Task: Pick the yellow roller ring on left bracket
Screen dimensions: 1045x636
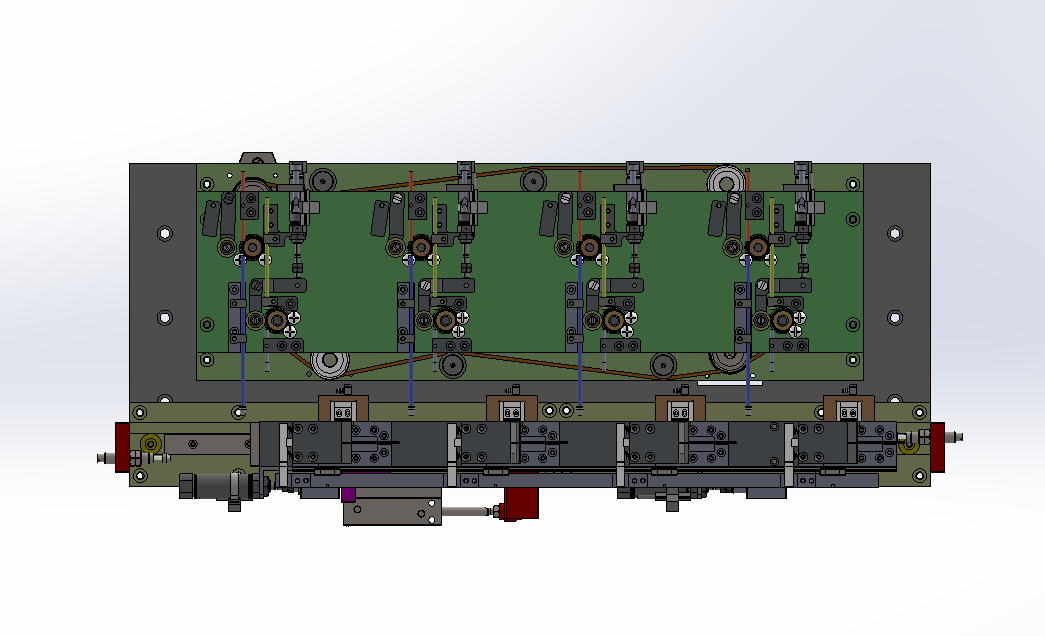Action: point(151,443)
